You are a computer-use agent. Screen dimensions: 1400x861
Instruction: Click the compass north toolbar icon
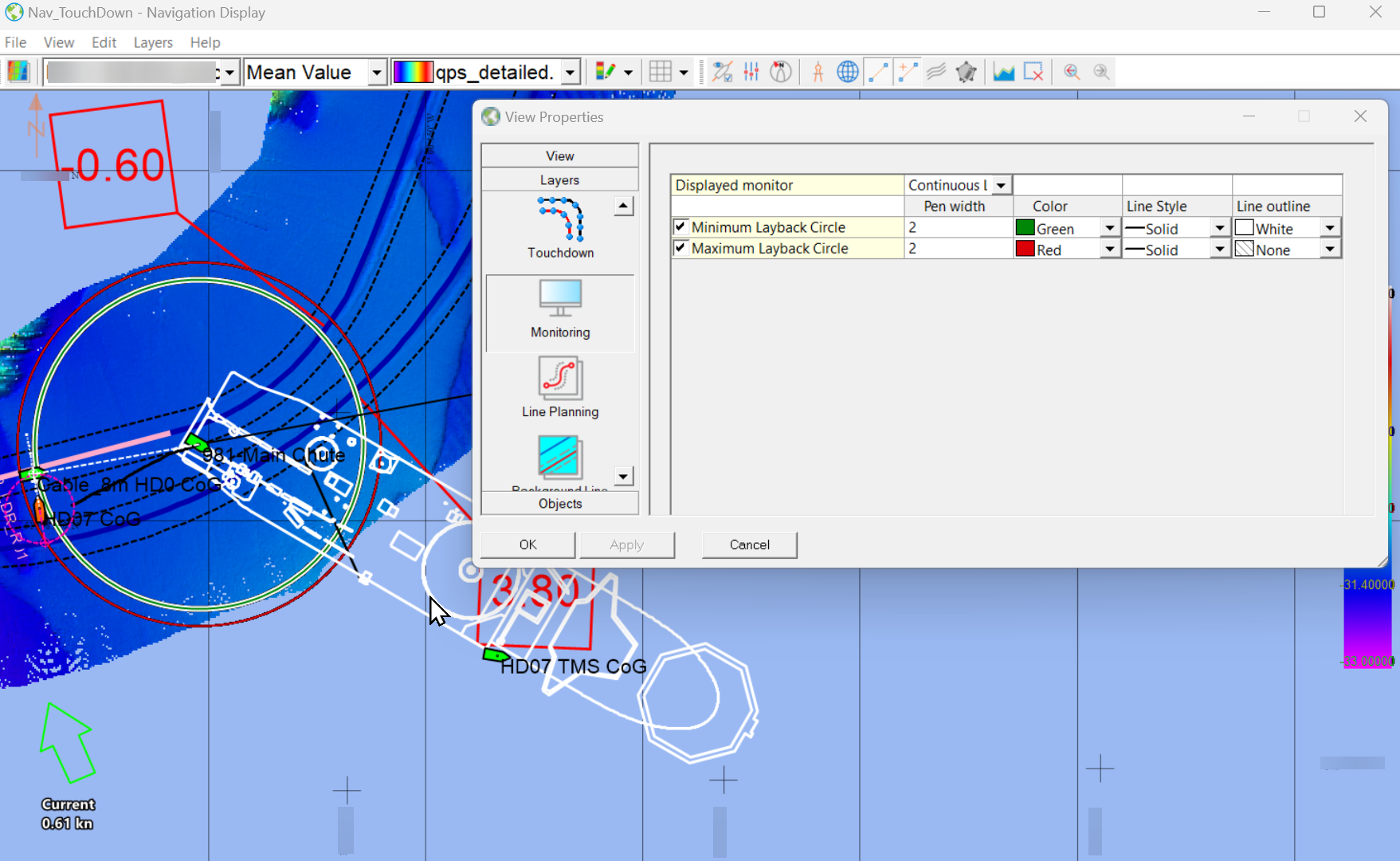pos(781,73)
